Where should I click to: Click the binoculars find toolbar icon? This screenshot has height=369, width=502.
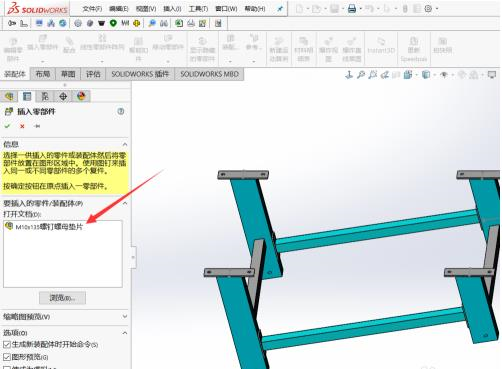point(164,23)
